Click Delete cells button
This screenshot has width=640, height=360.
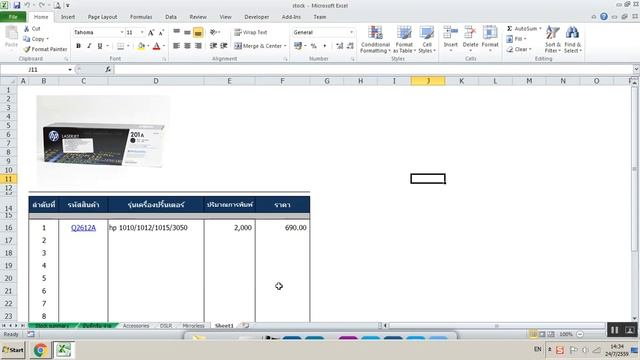click(470, 38)
